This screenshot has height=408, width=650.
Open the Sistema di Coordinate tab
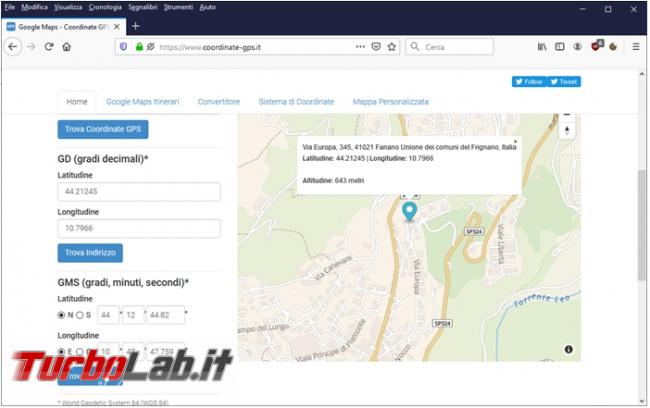coord(296,102)
